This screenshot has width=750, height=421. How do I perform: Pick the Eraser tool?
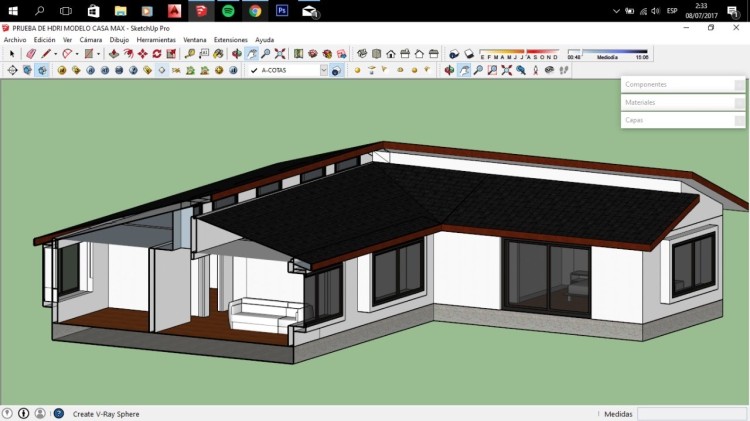coord(31,54)
